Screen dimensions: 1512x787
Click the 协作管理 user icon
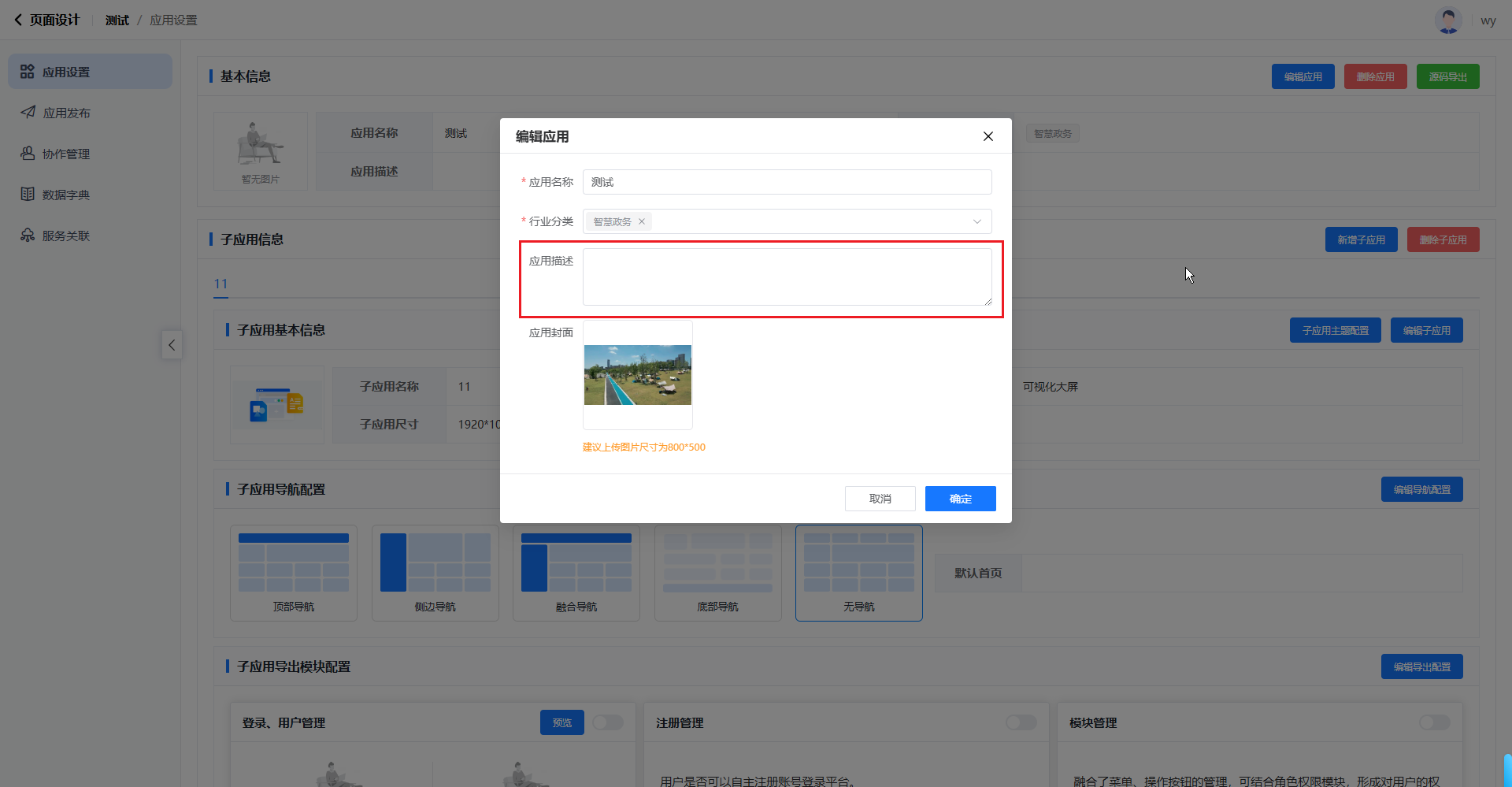coord(28,154)
